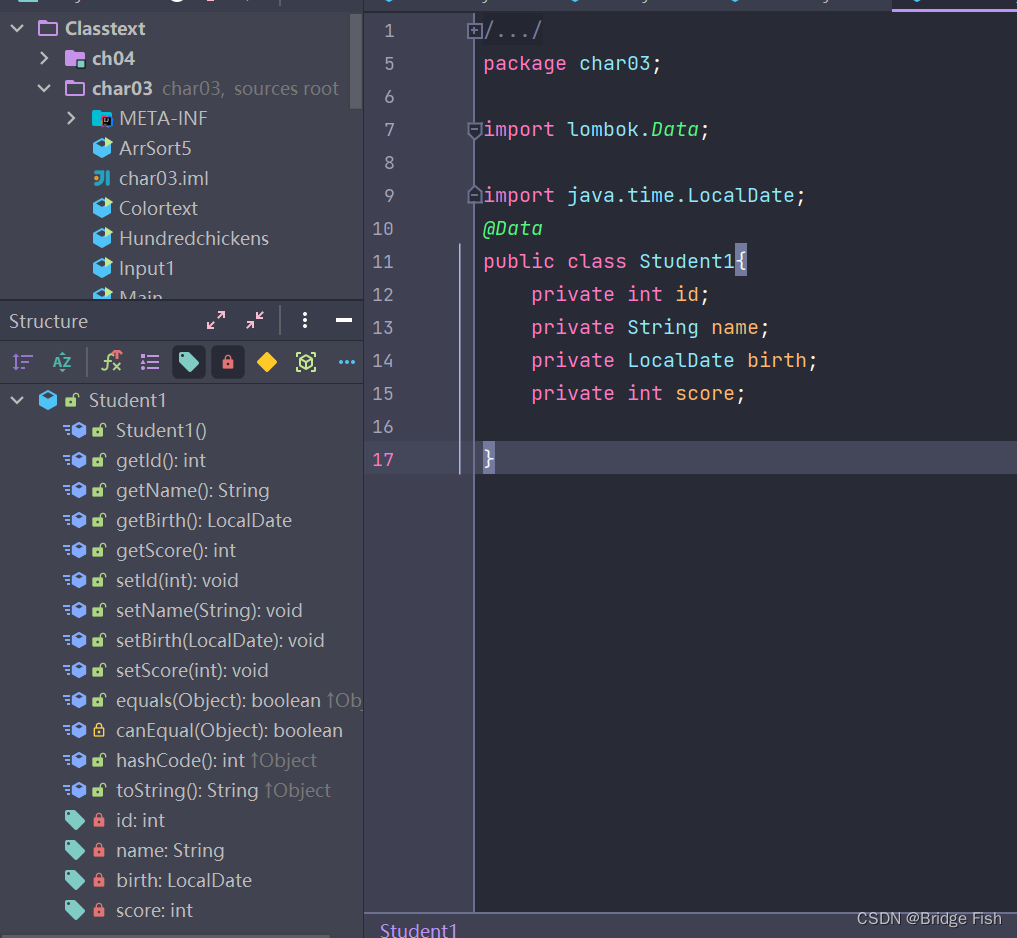Click the sort by visibility icon
Image resolution: width=1017 pixels, height=938 pixels.
21,362
